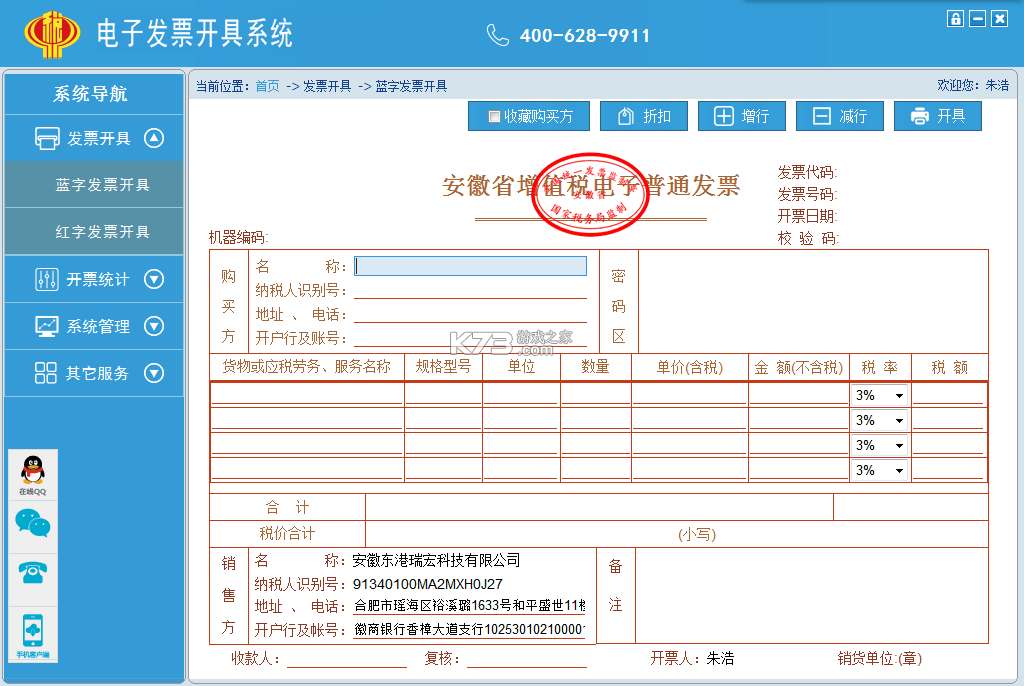The width and height of the screenshot is (1024, 686).
Task: Open the 开票统计 navigation section
Action: pyautogui.click(x=94, y=279)
